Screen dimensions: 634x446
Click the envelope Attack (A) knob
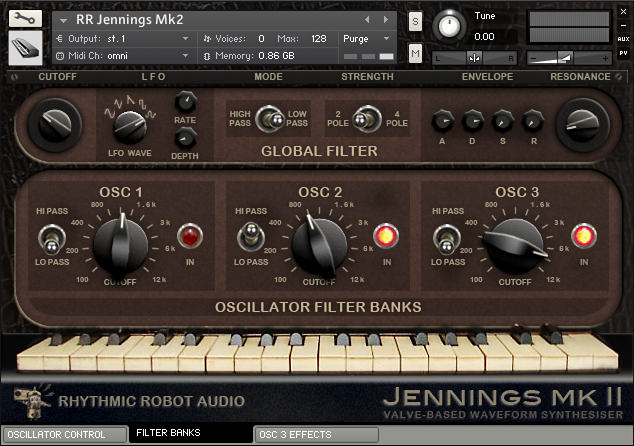(x=443, y=121)
